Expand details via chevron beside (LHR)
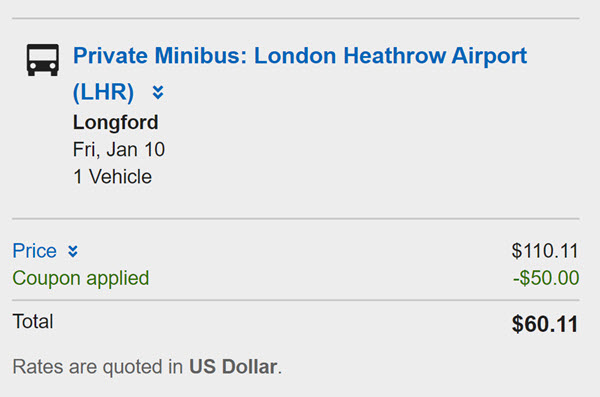 158,92
